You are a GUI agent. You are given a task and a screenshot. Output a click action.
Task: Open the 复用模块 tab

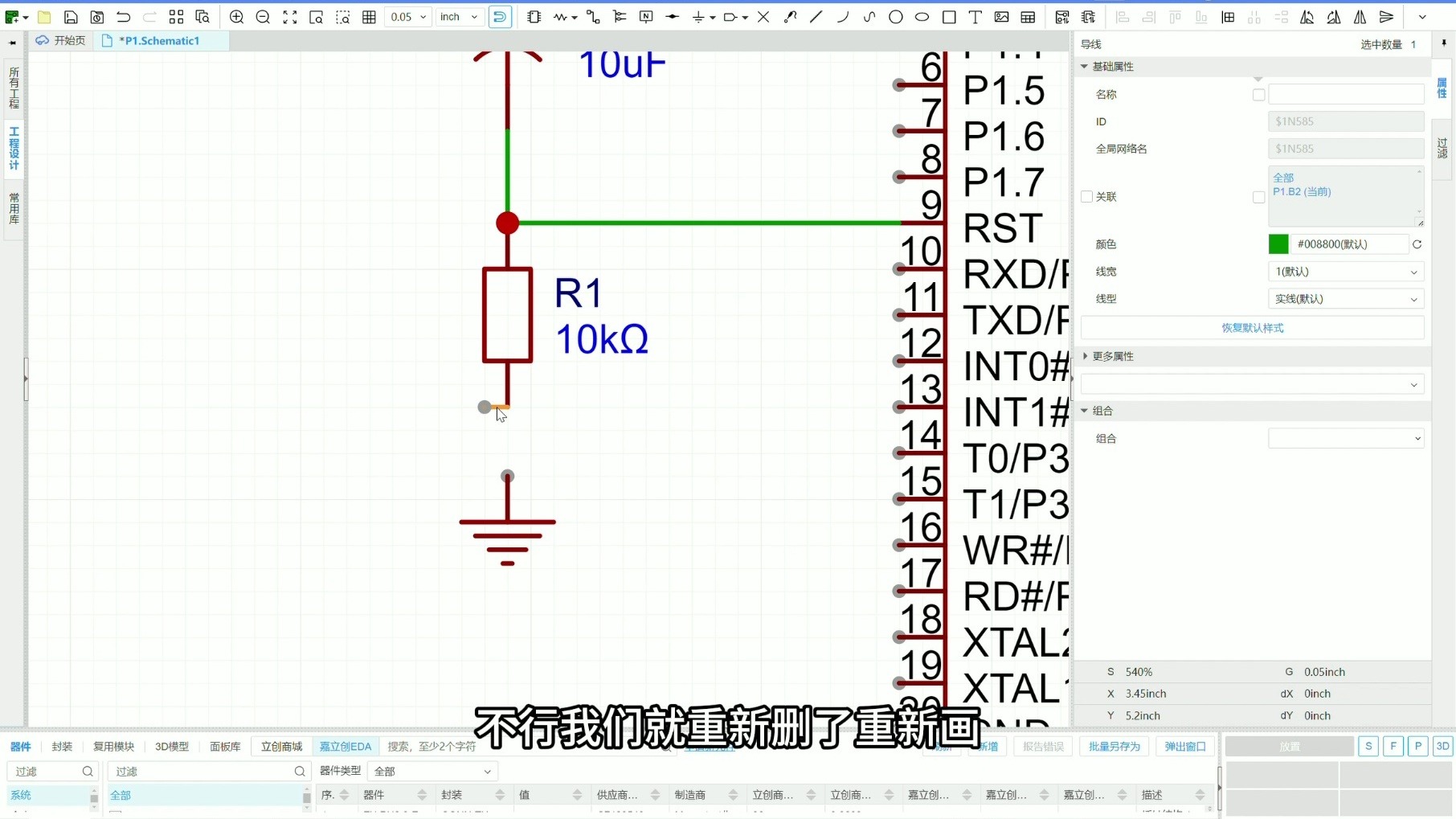pyautogui.click(x=113, y=747)
